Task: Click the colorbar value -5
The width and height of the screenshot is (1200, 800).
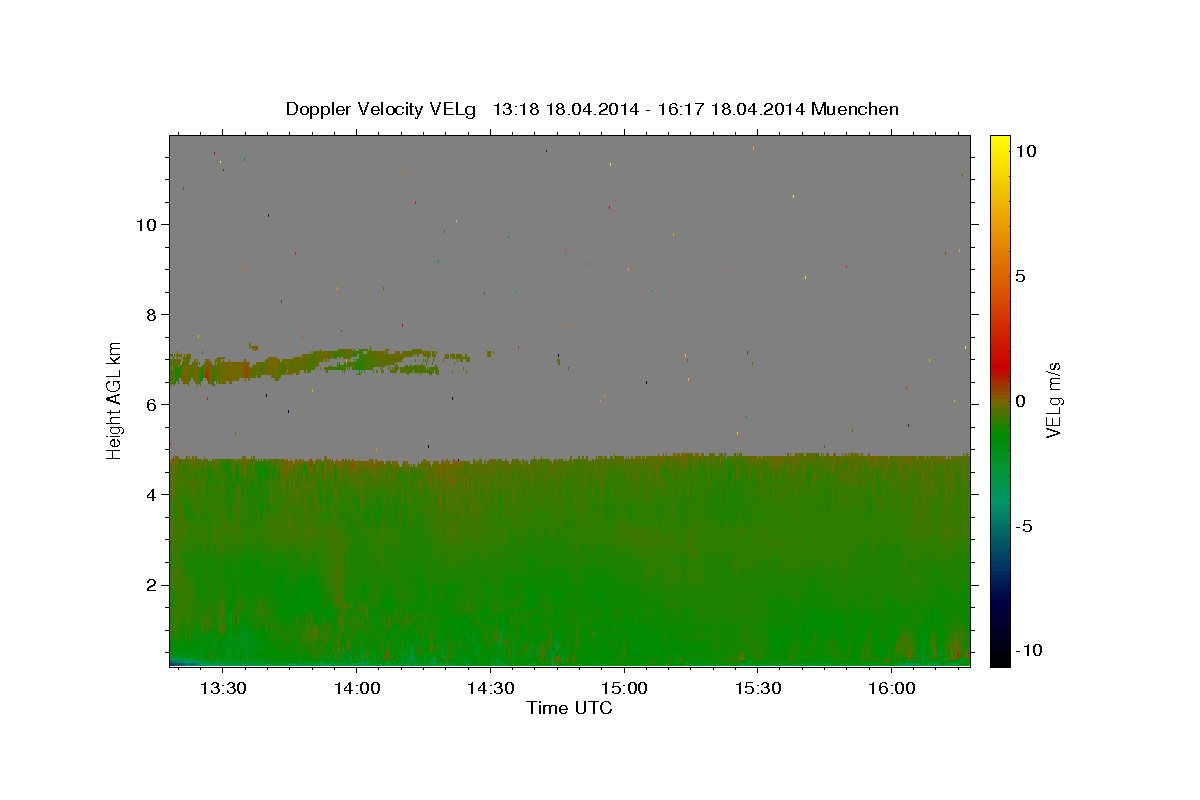Action: coord(1024,526)
